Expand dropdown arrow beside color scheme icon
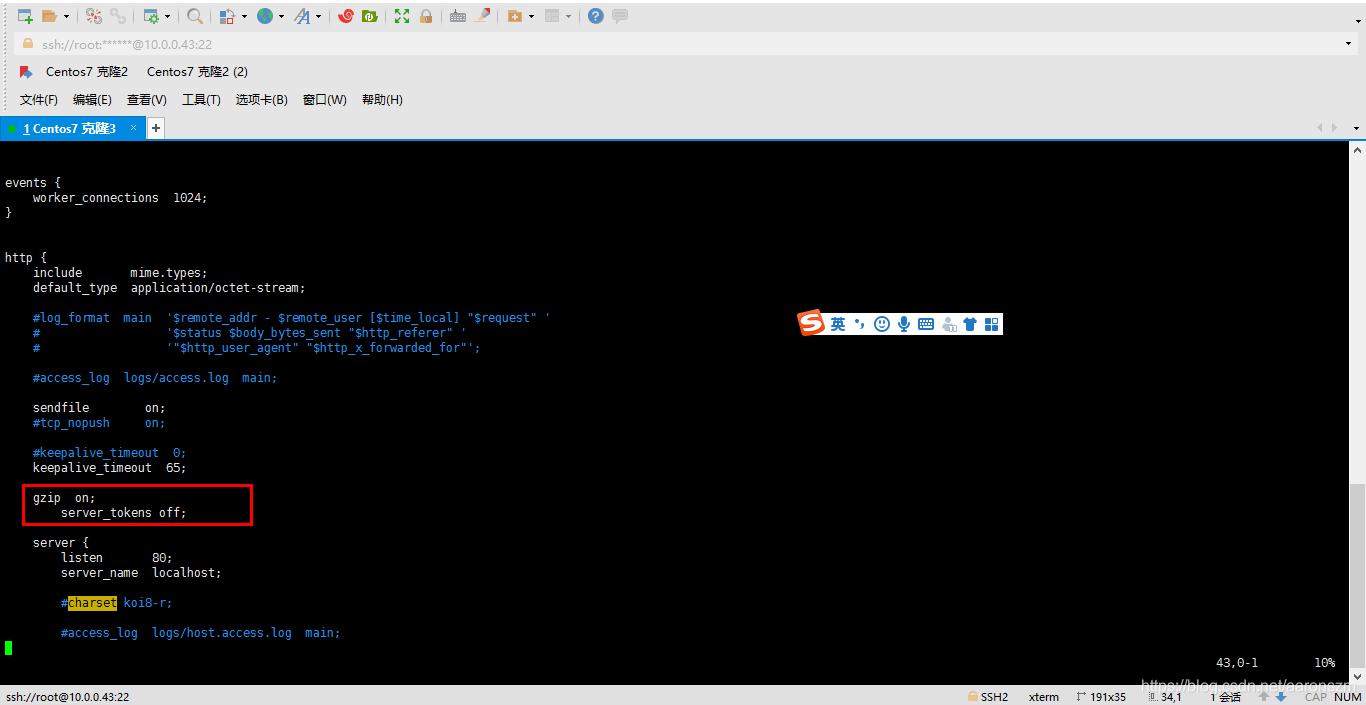 click(243, 16)
